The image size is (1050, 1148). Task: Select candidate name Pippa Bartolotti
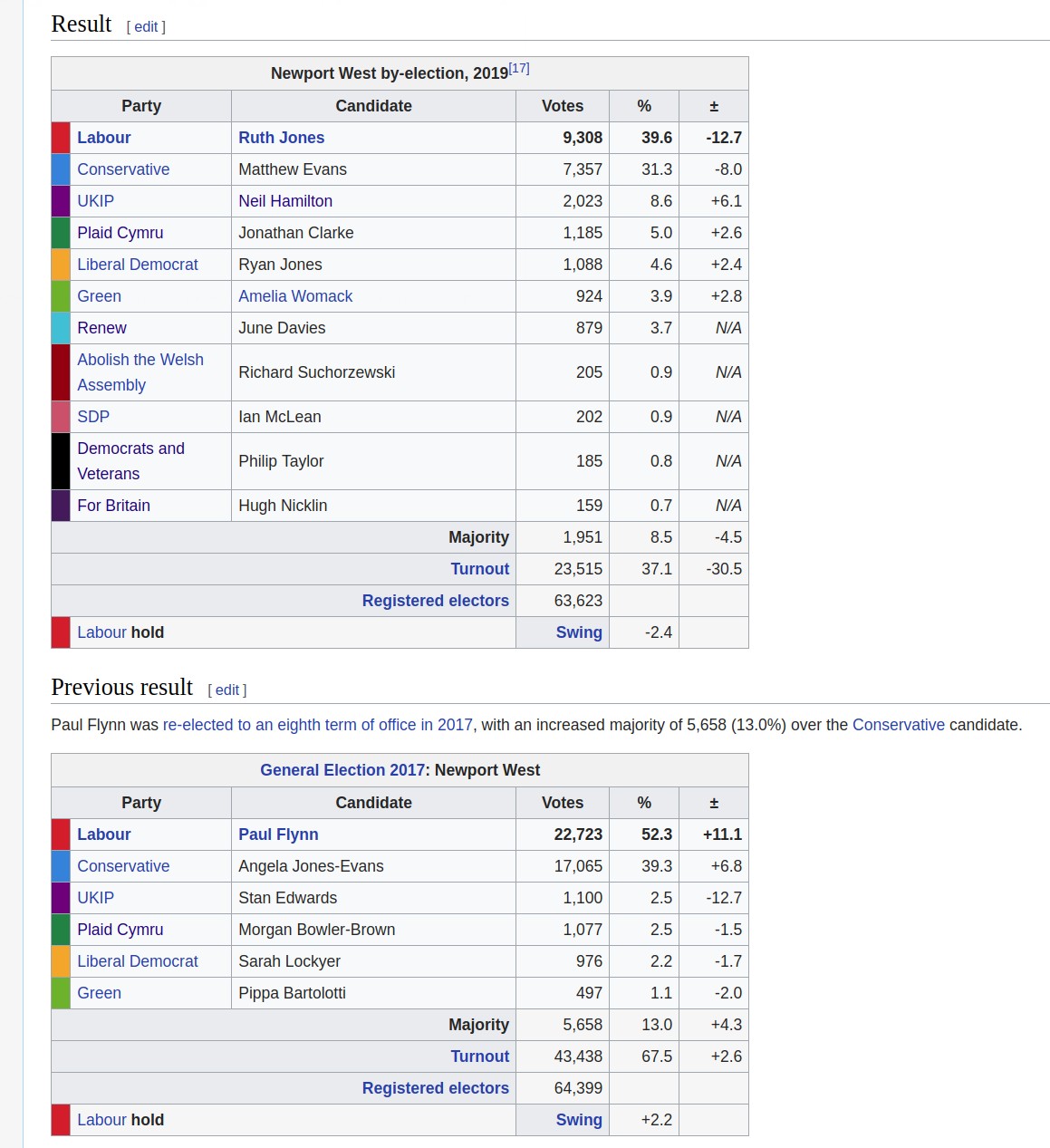click(x=292, y=993)
